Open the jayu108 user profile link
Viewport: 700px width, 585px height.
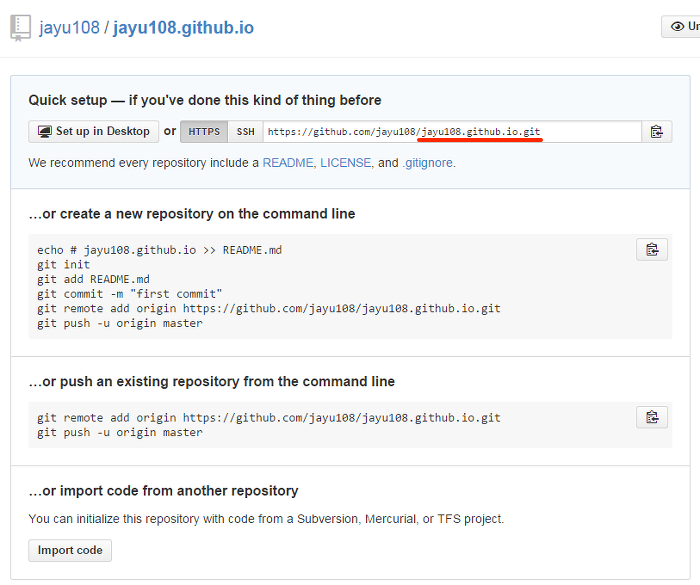tap(69, 28)
